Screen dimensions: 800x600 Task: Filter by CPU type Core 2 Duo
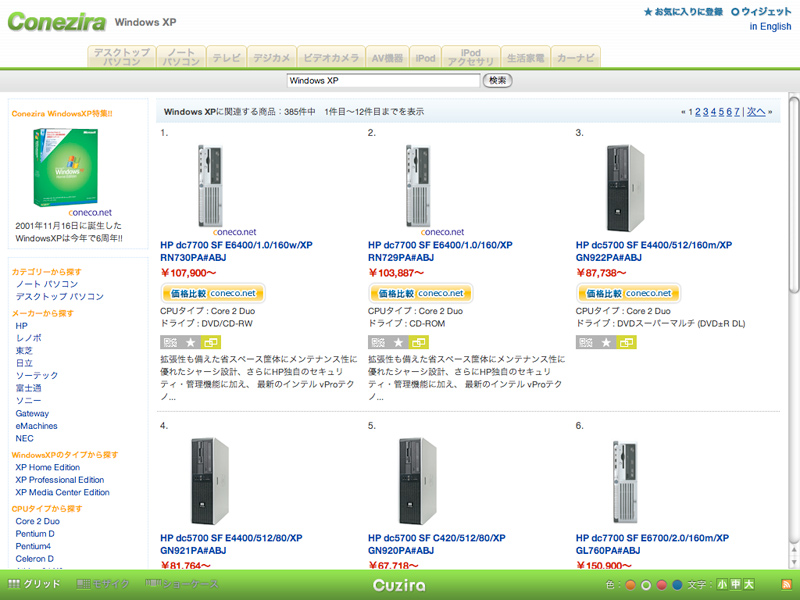[x=38, y=521]
